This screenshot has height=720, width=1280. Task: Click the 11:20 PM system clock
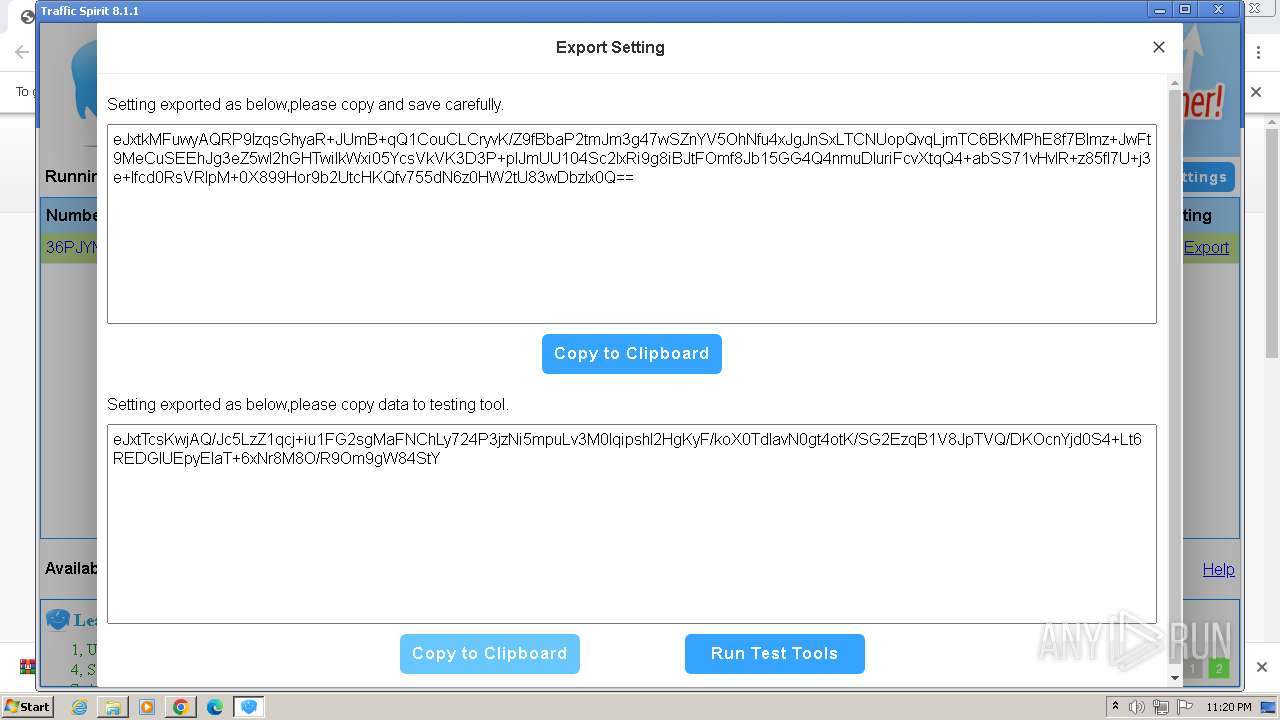point(1229,707)
